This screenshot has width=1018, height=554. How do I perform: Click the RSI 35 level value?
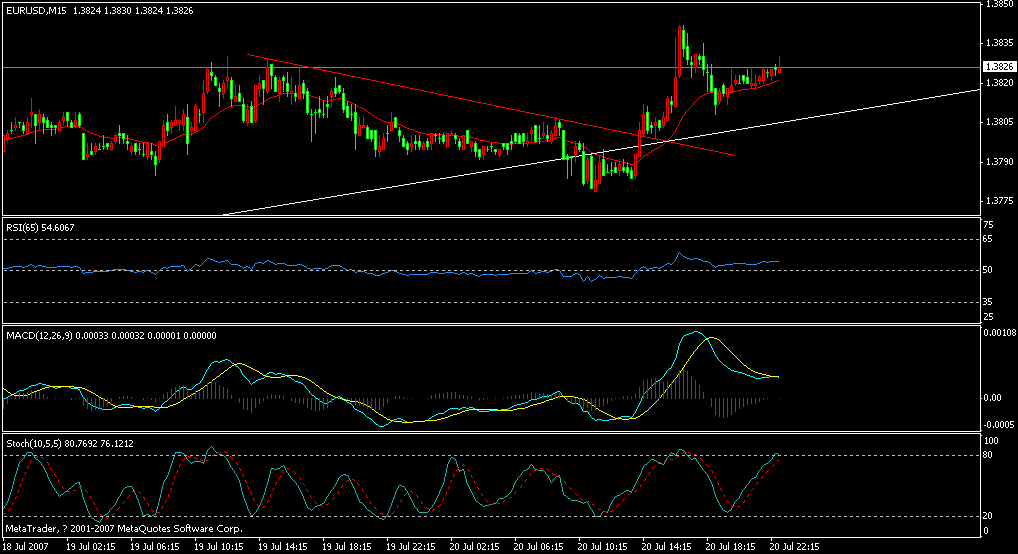click(x=987, y=302)
